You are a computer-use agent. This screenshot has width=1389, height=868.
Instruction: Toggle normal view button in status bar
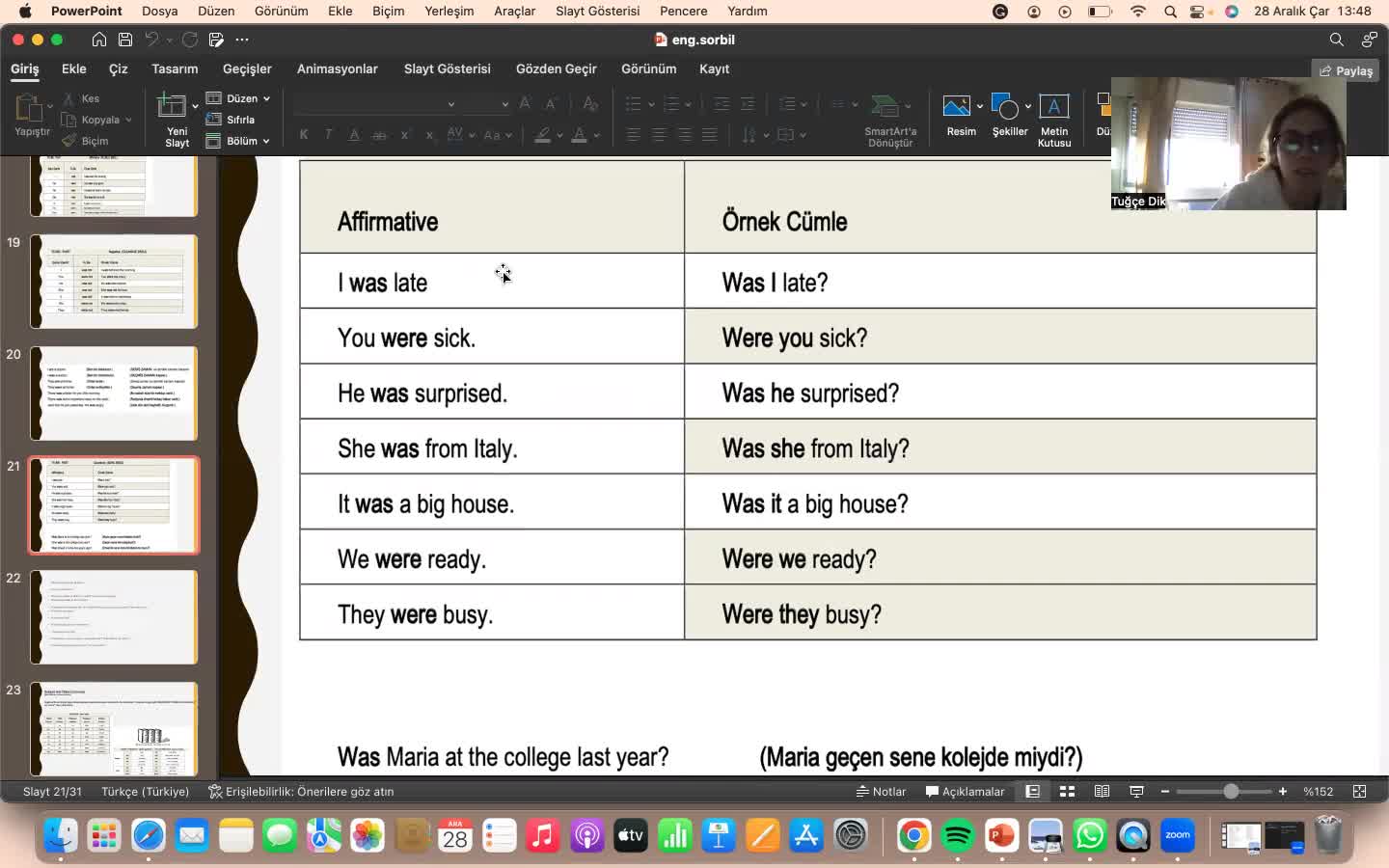tap(1032, 792)
